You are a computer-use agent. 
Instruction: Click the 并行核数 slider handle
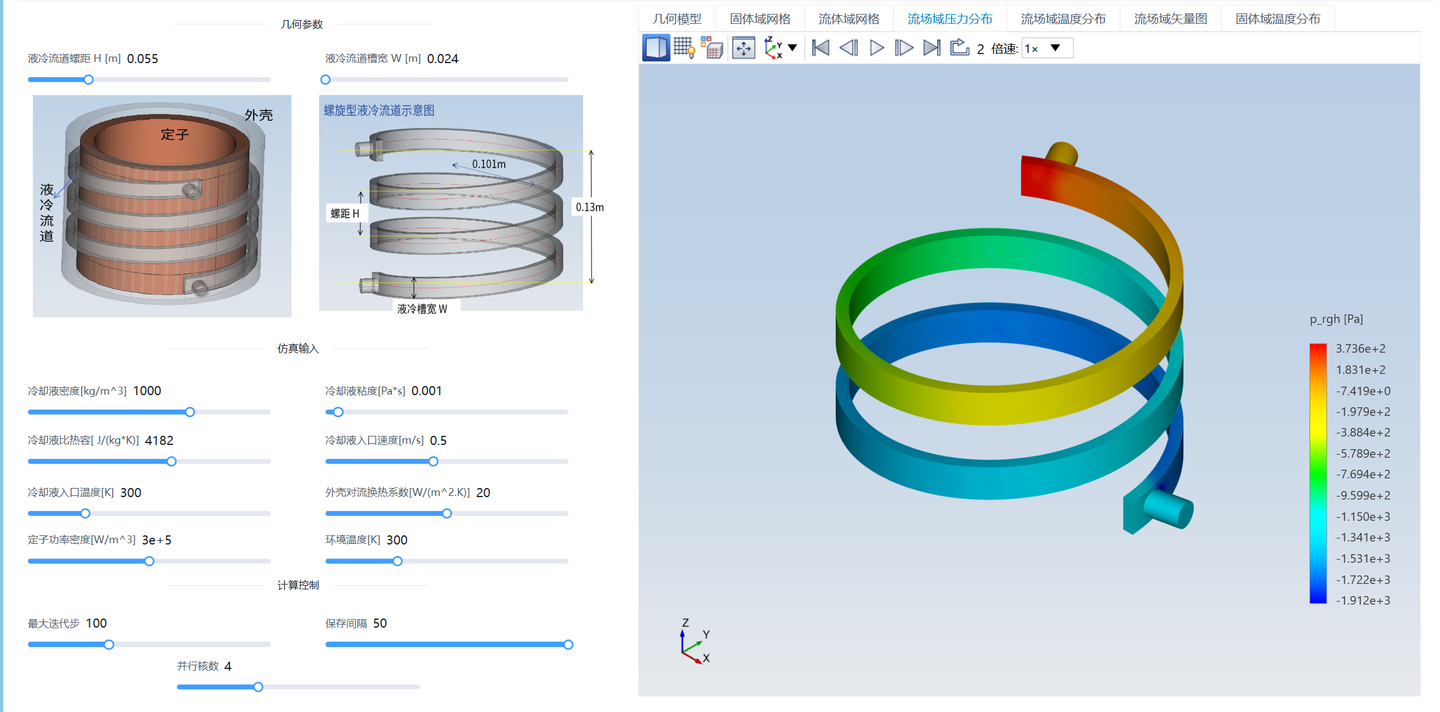click(258, 687)
